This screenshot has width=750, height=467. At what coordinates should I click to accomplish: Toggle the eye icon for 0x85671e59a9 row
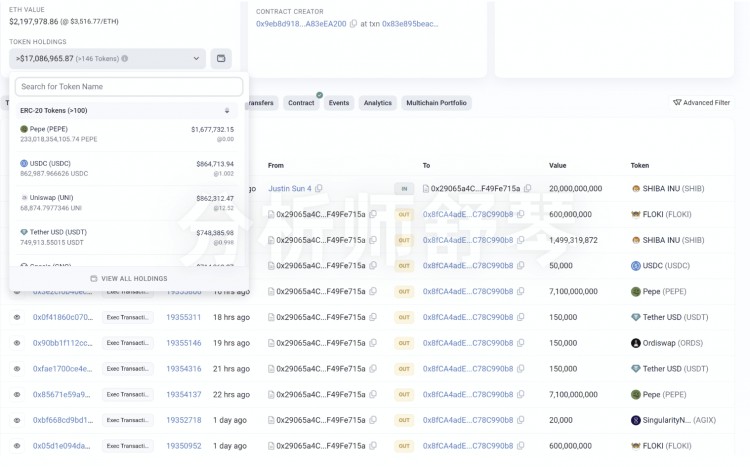pos(17,394)
